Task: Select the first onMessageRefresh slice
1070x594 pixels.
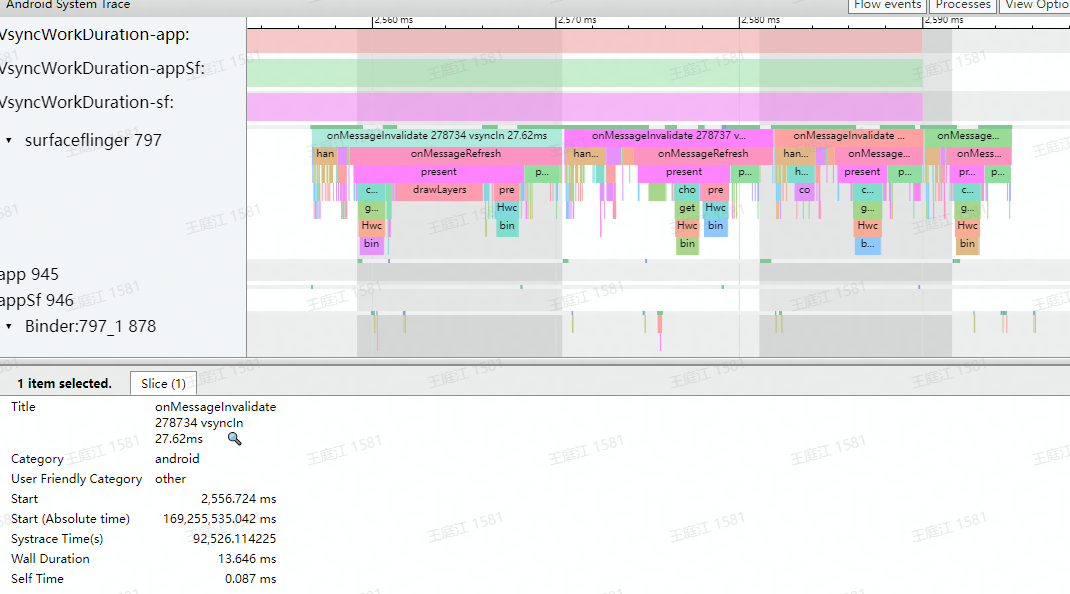Action: point(455,154)
